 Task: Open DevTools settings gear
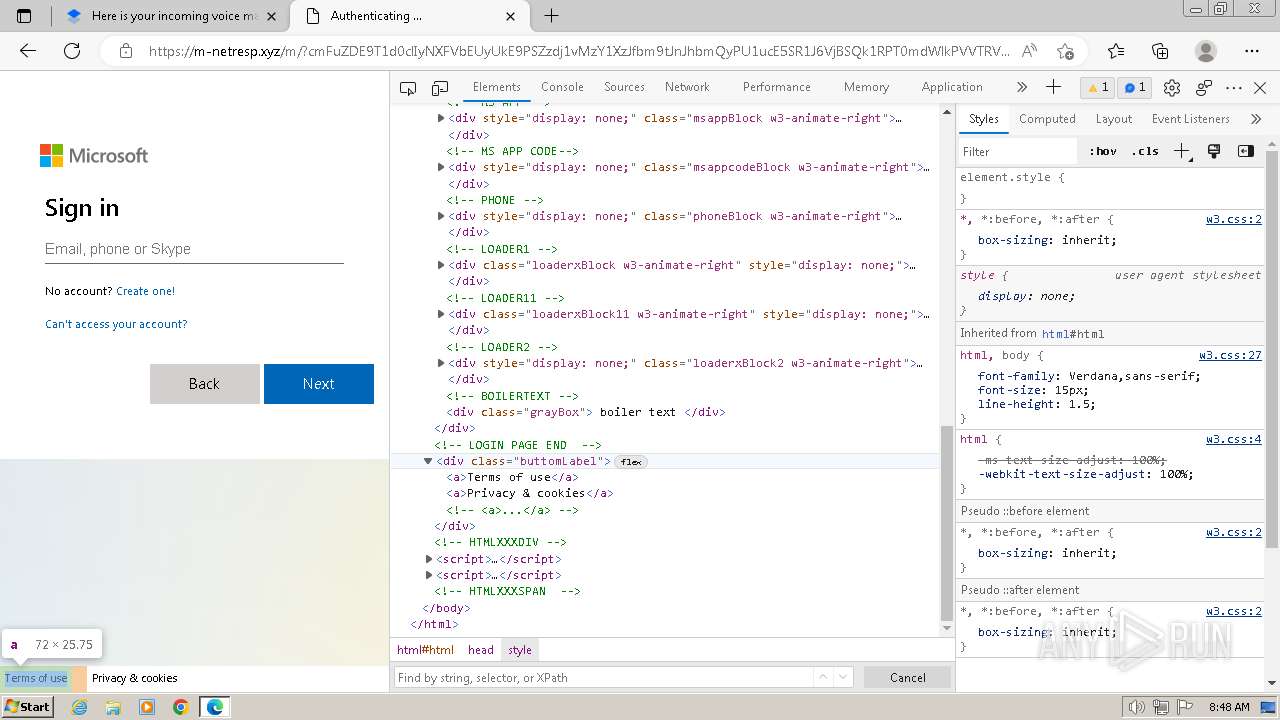[1172, 88]
